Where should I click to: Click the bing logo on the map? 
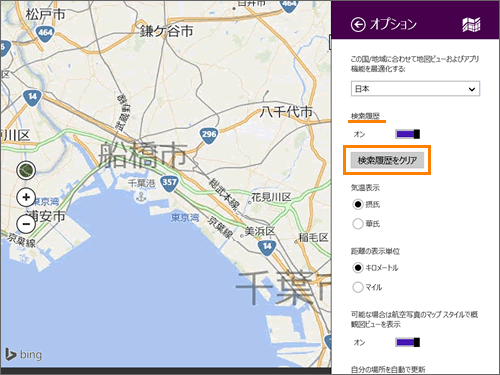coord(24,354)
